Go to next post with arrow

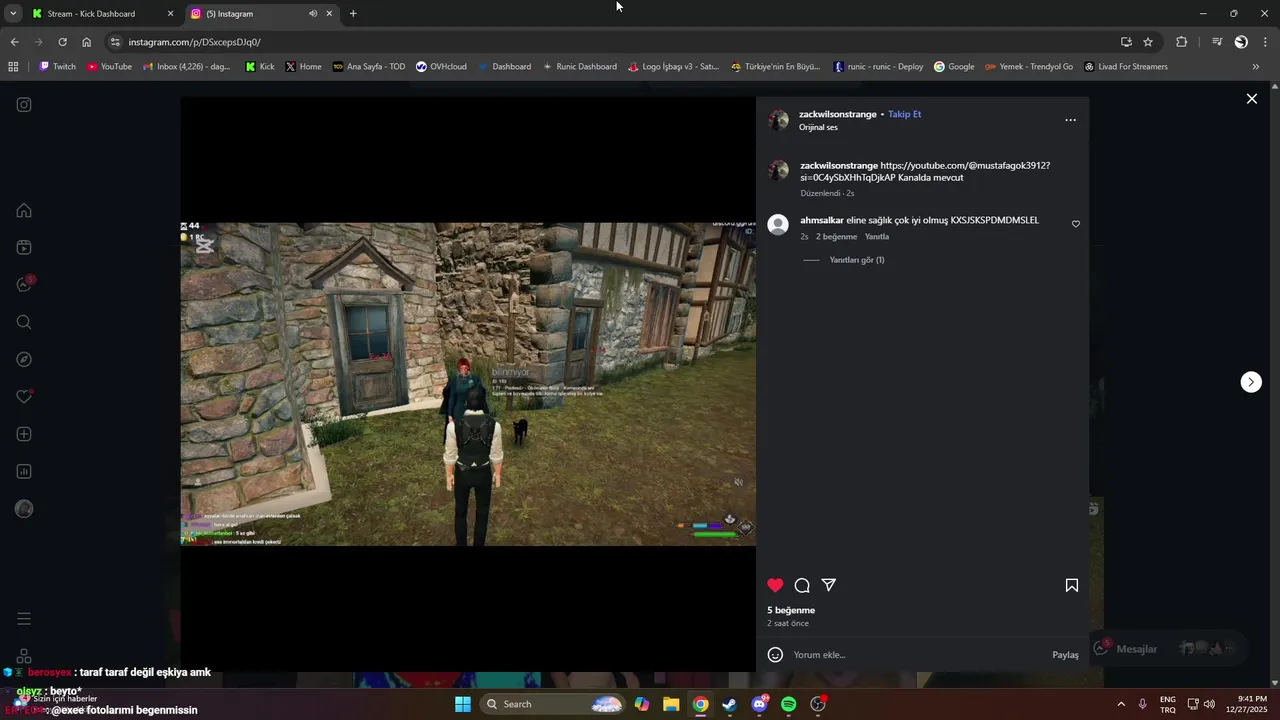(x=1251, y=382)
